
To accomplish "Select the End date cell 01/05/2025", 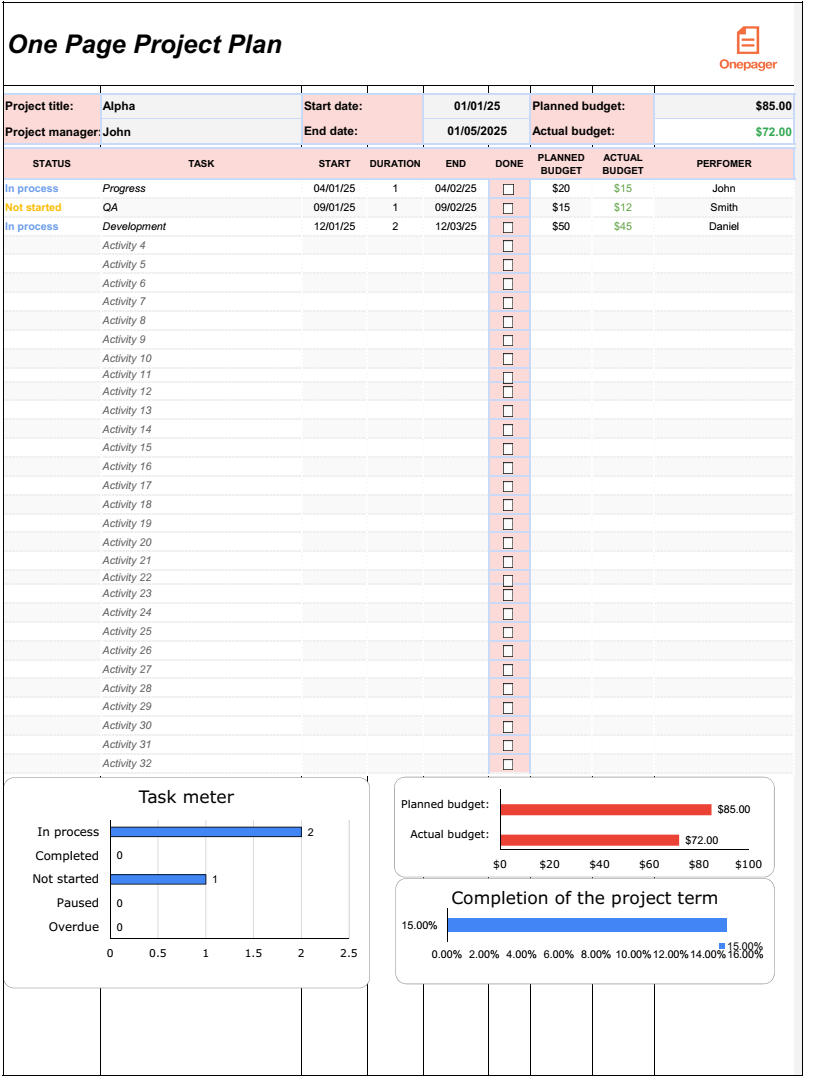I will pos(476,131).
